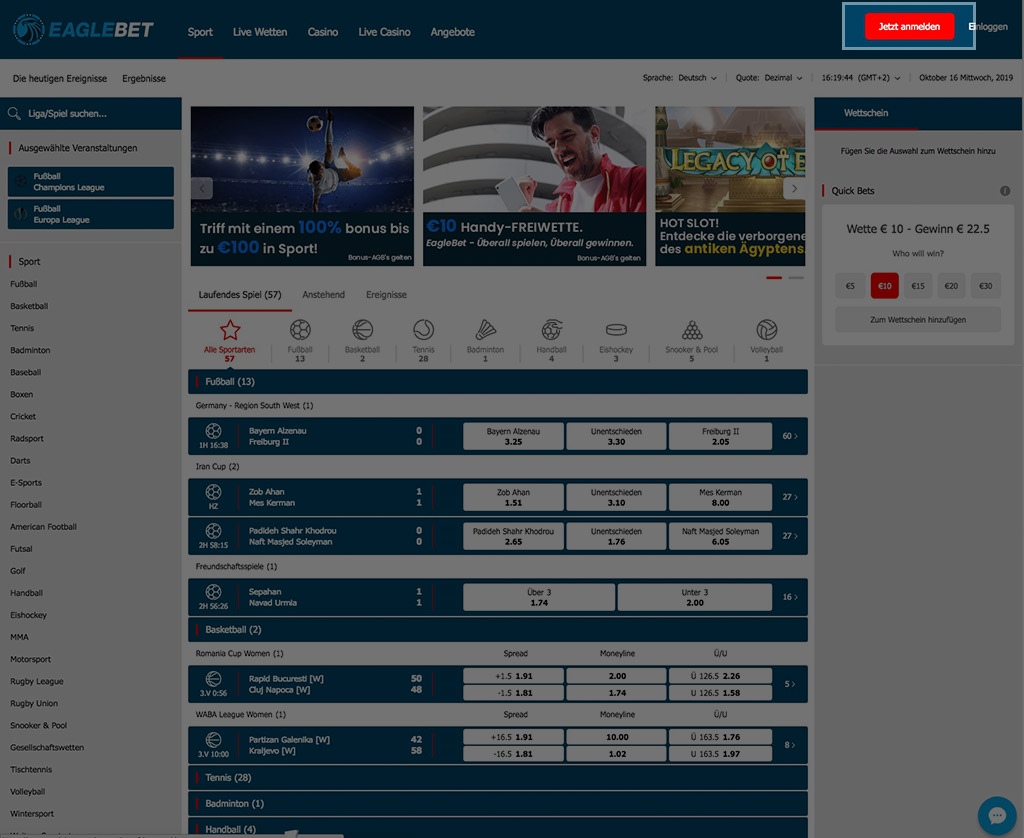This screenshot has height=838, width=1024.
Task: Filter live games by Tennis icon
Action: 423,330
